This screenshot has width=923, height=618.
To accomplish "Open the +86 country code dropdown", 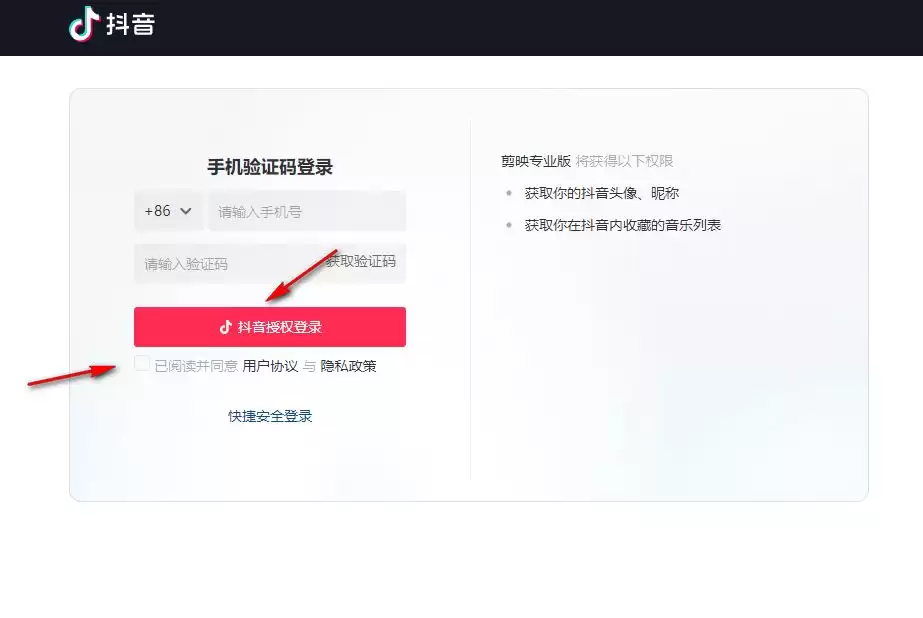I will click(x=168, y=211).
